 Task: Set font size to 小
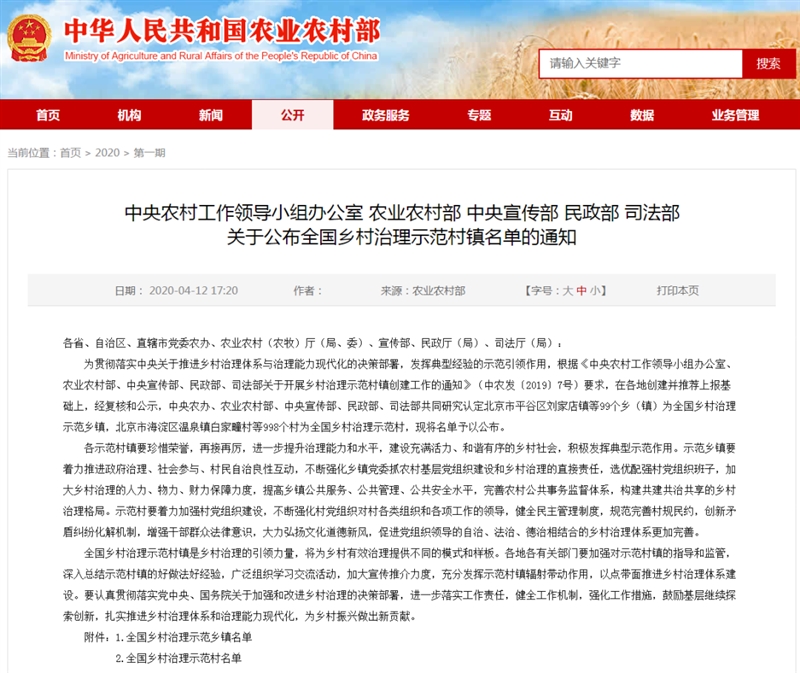tap(595, 291)
